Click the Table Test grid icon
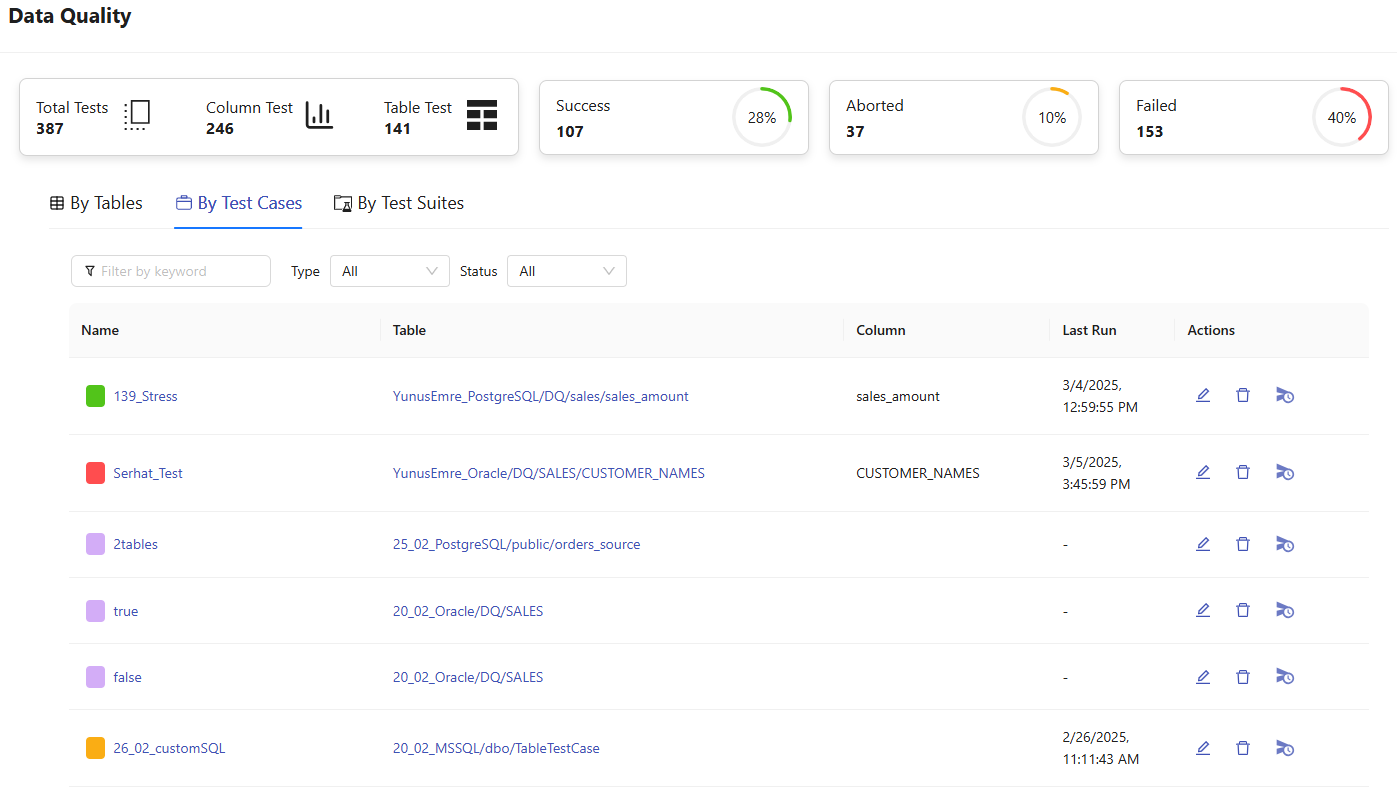 pyautogui.click(x=482, y=116)
